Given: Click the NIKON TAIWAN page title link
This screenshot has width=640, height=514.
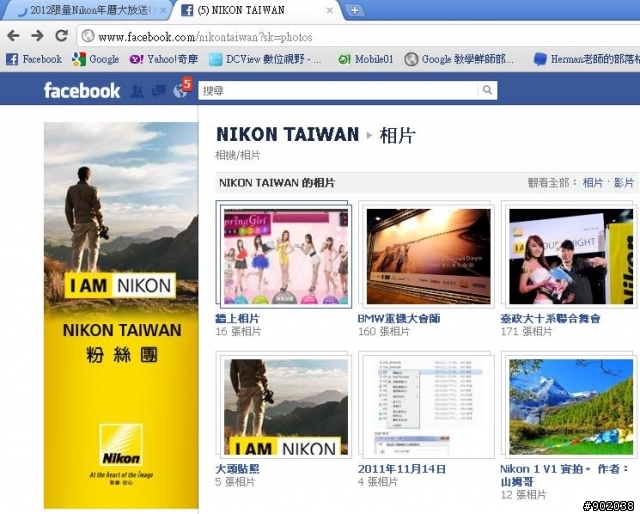Looking at the screenshot, I should click(x=288, y=134).
